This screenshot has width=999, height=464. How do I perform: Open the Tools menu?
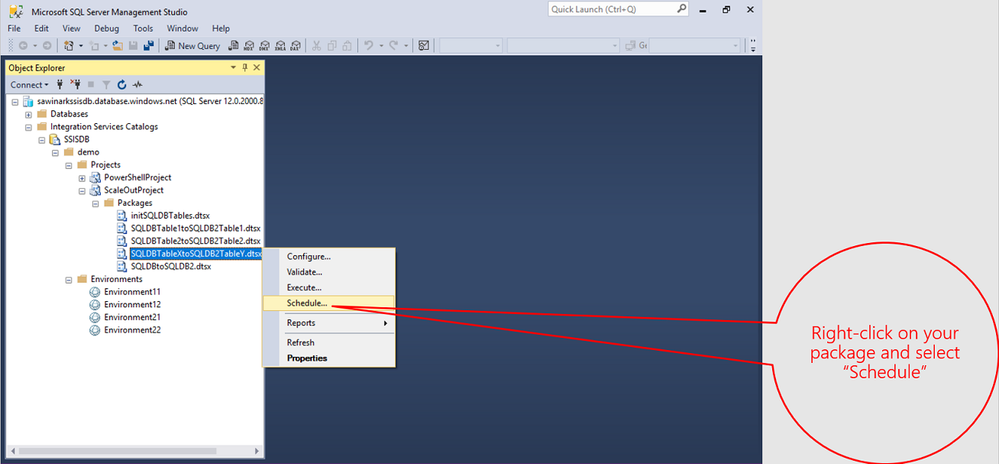(x=143, y=29)
